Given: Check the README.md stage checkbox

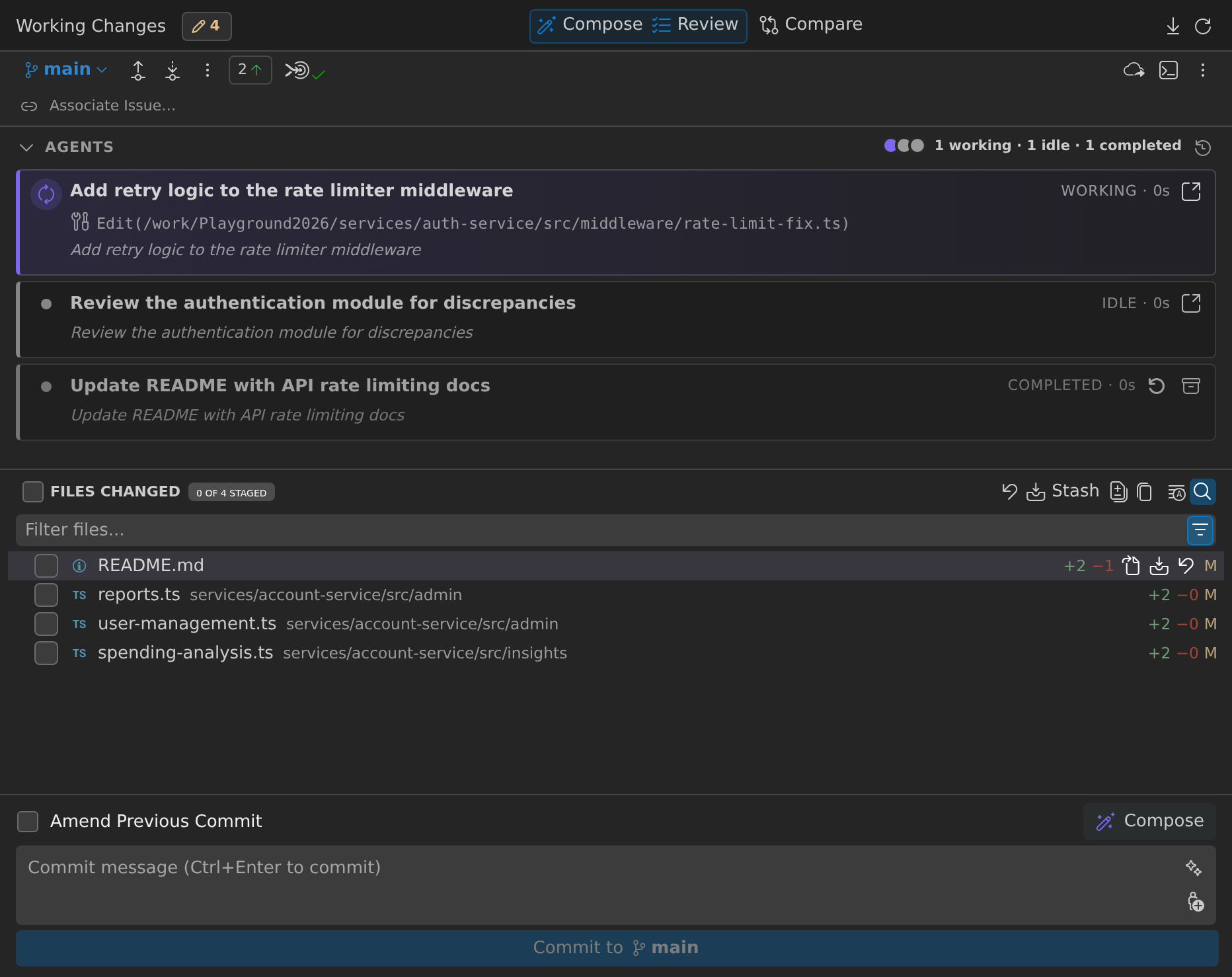Looking at the screenshot, I should click(46, 566).
